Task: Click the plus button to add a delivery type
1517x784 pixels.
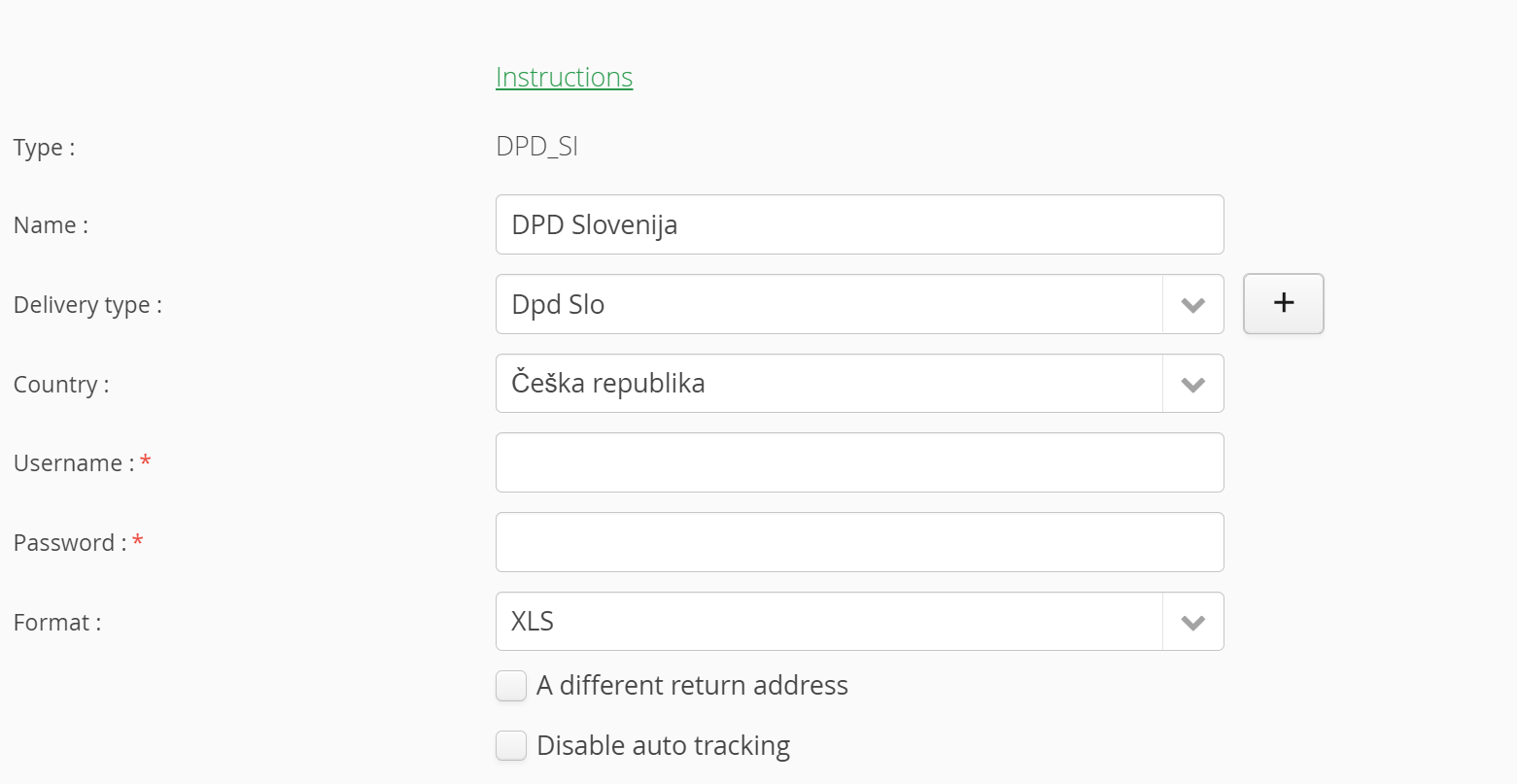Action: tap(1283, 303)
